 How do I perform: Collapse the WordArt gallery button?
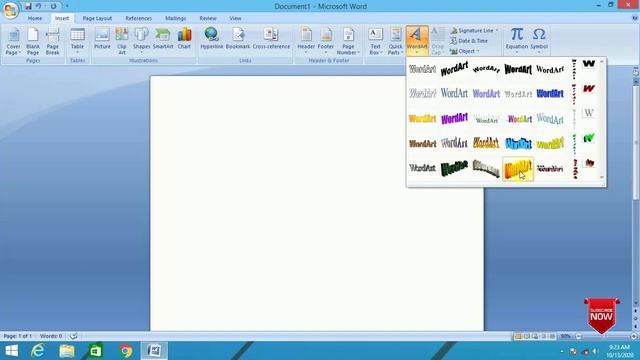pos(417,40)
